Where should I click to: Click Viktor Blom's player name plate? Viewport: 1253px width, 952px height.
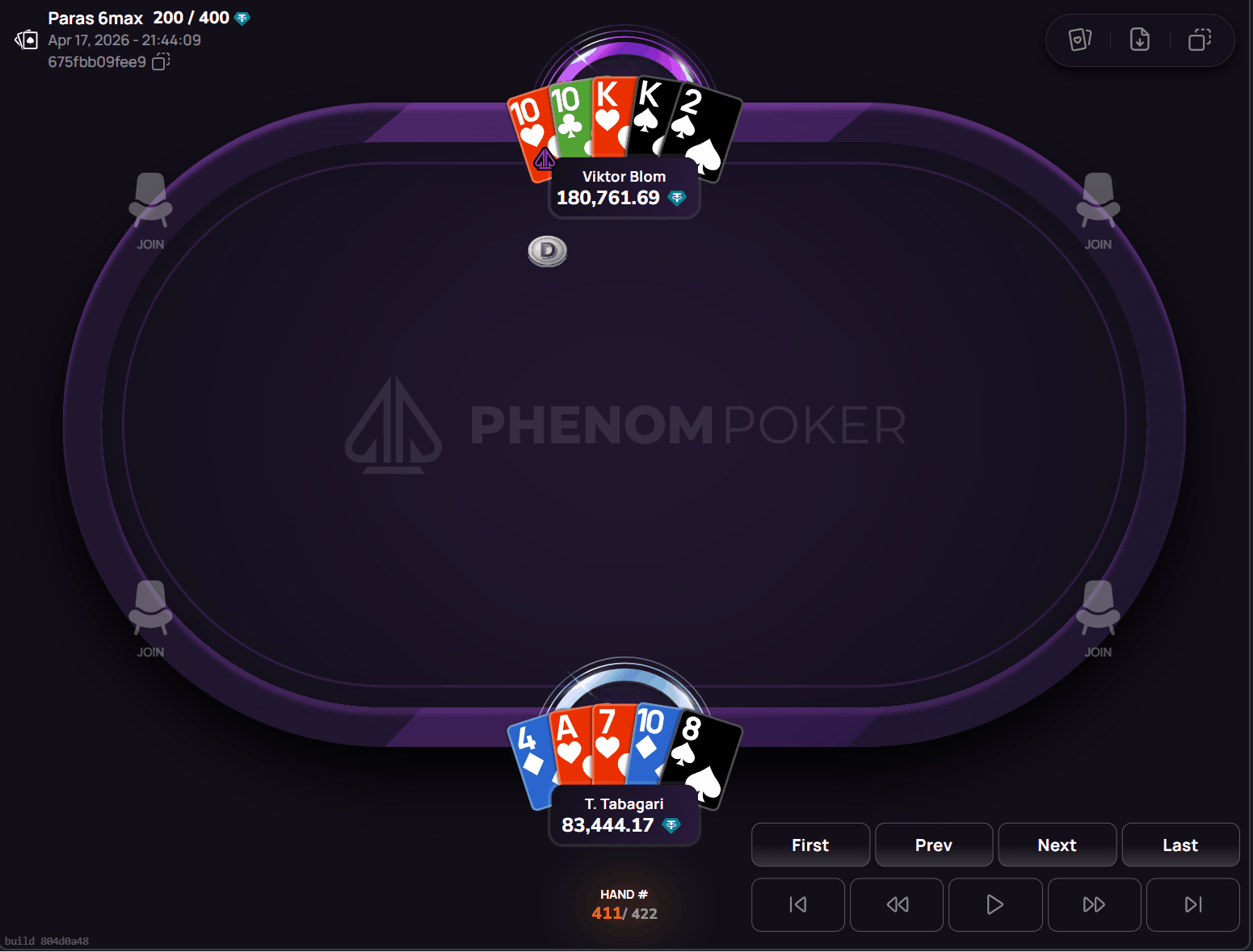tap(624, 188)
